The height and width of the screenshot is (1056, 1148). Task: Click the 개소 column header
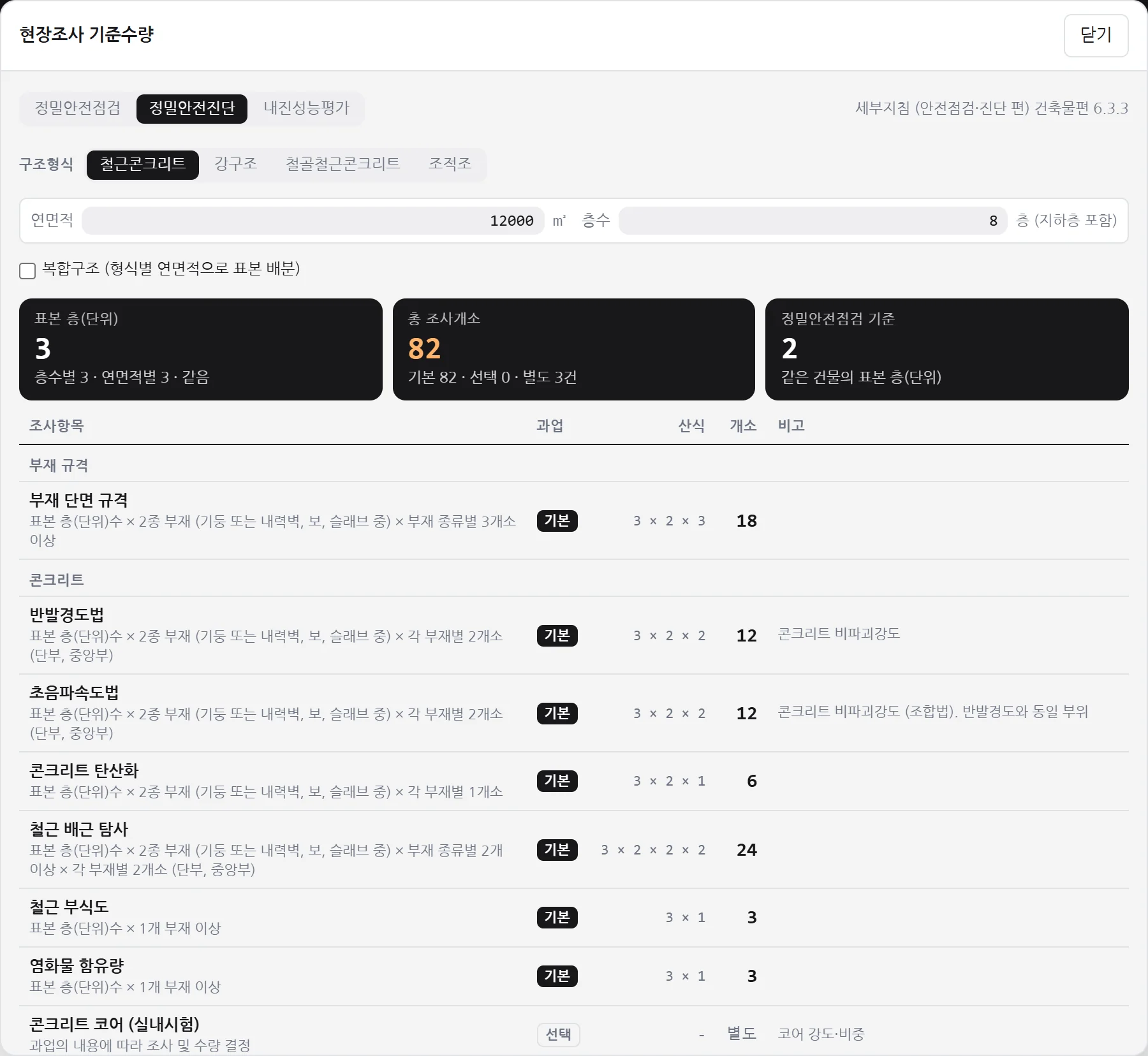[743, 425]
